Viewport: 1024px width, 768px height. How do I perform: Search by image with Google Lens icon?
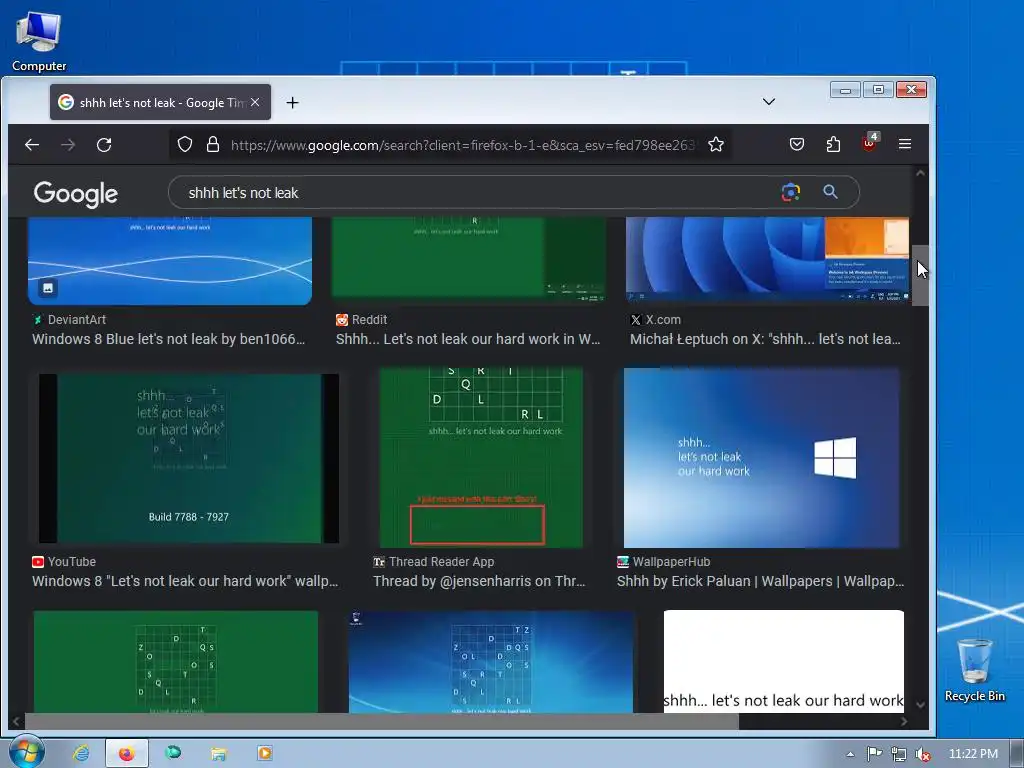pos(791,192)
